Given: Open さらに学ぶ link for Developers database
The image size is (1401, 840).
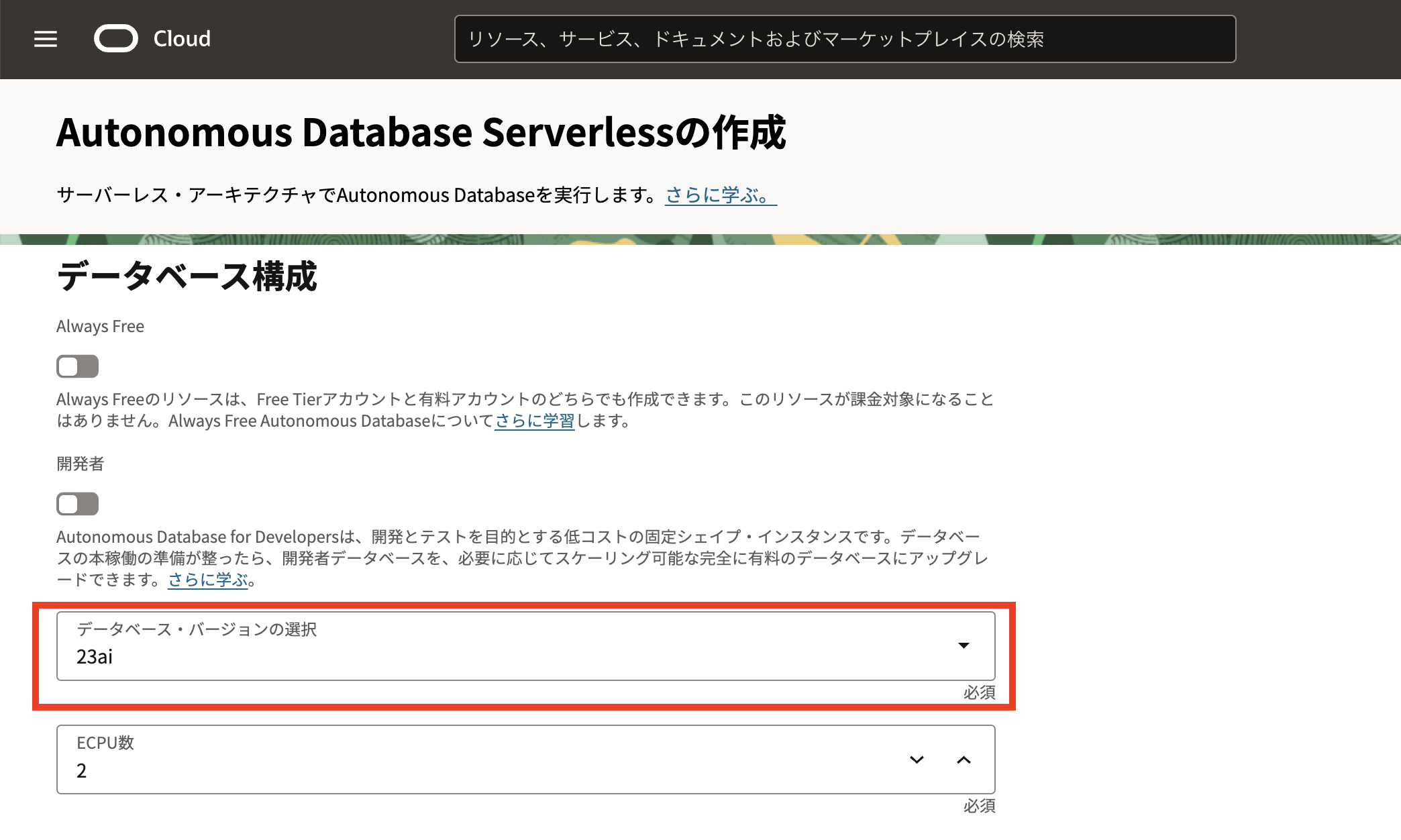Looking at the screenshot, I should (208, 580).
